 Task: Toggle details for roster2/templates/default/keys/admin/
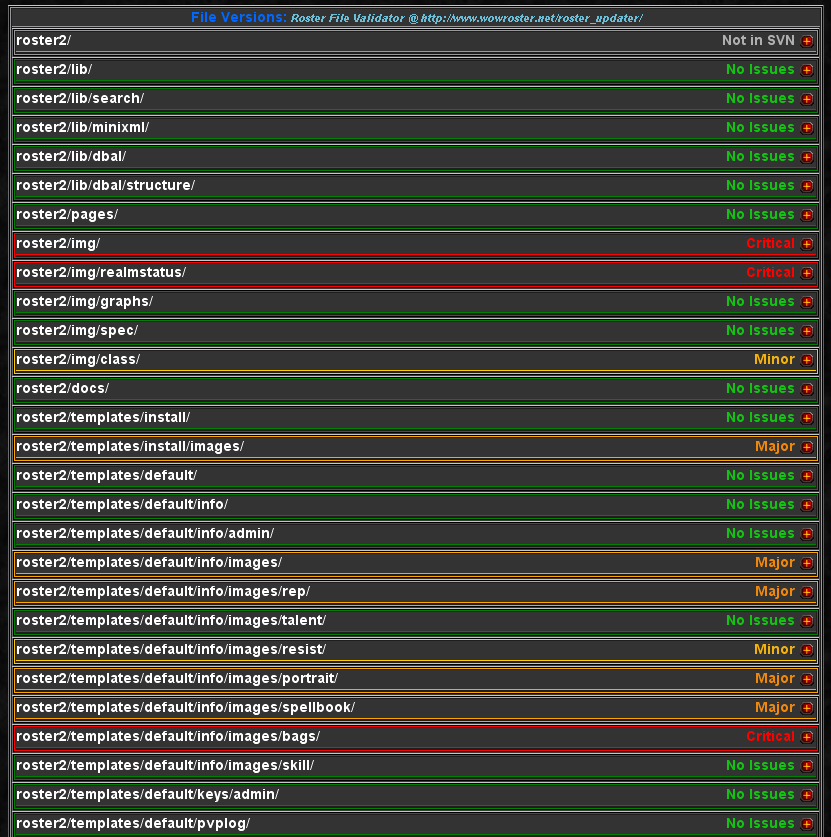click(x=807, y=795)
